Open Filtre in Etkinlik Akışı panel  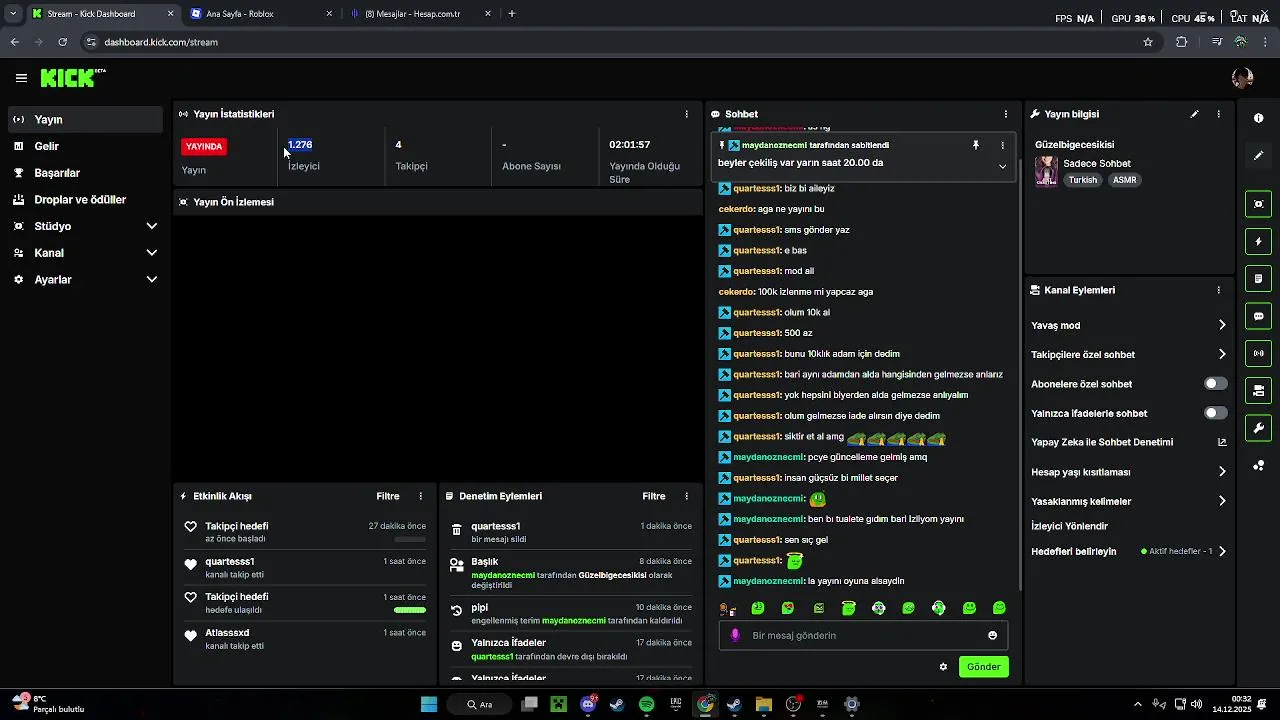(388, 496)
